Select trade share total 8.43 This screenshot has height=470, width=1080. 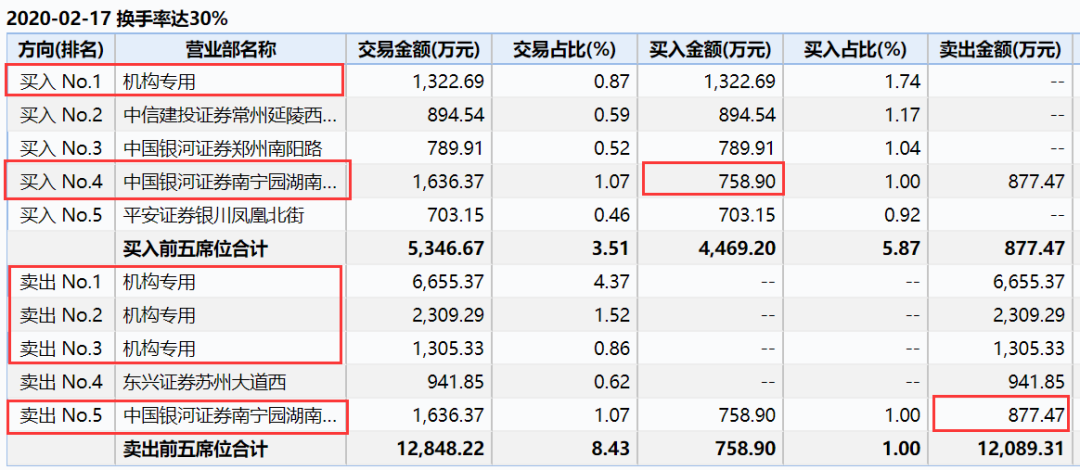pyautogui.click(x=612, y=449)
